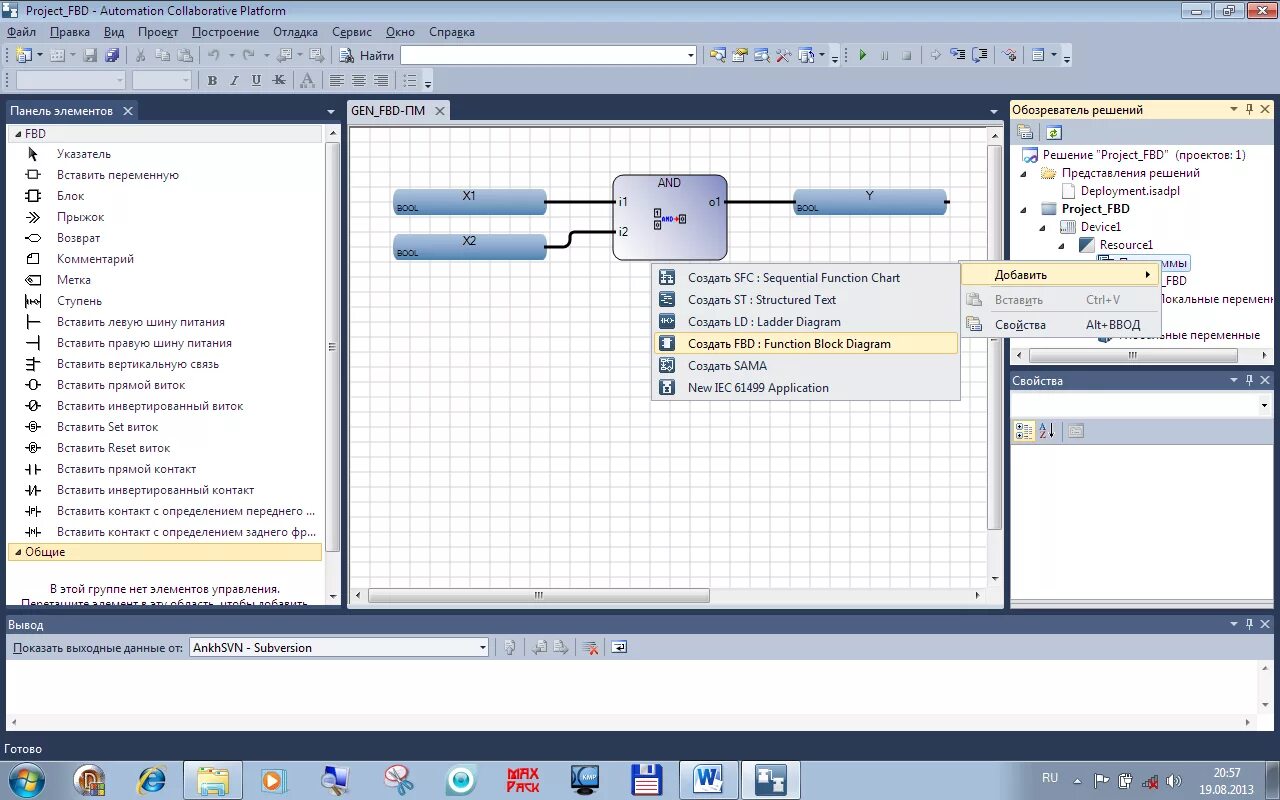Viewport: 1280px width, 800px height.
Task: Click the Найти find-in-files icon
Action: 347,56
